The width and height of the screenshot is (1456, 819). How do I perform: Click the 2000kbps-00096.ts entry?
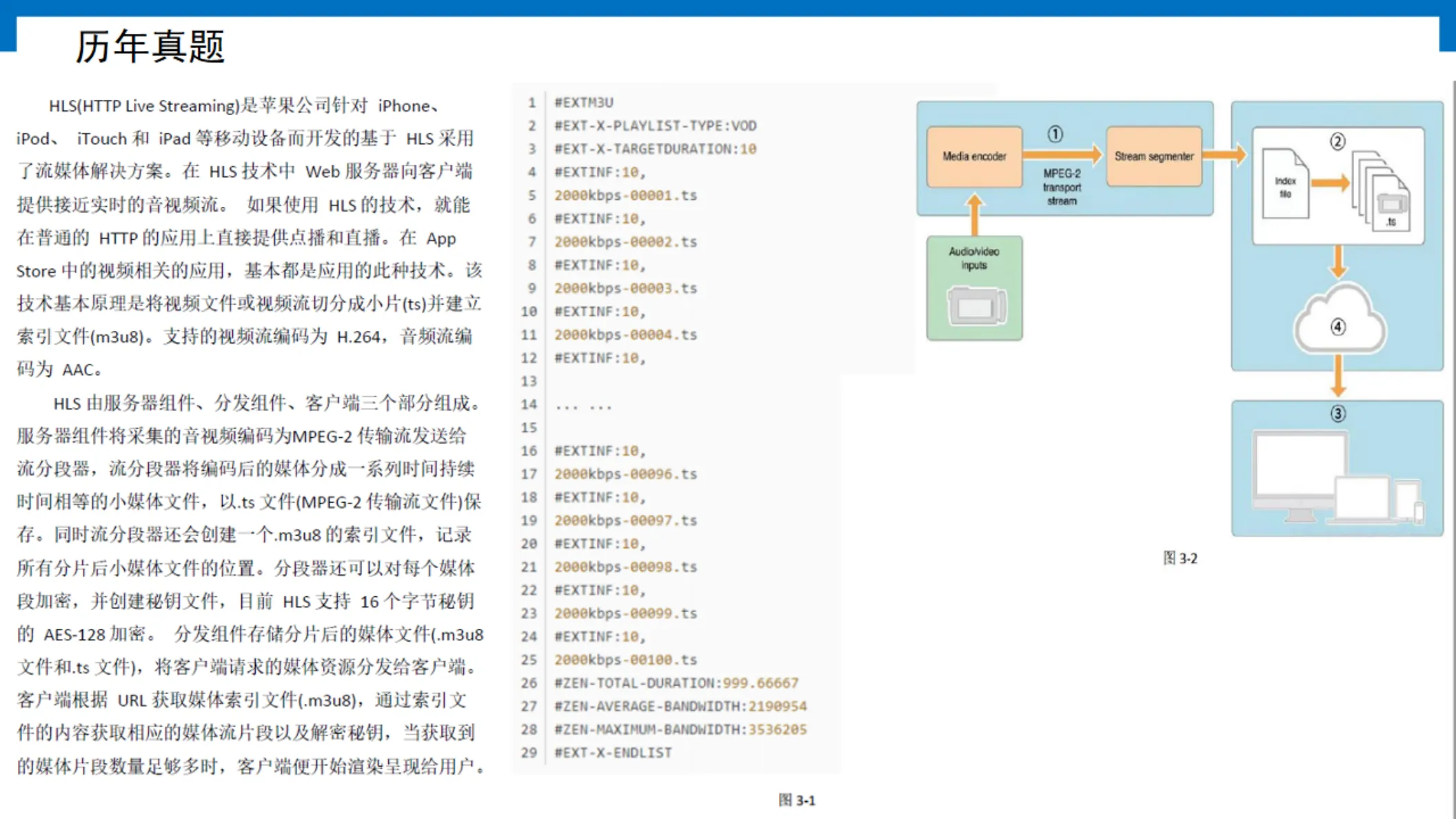[x=626, y=474]
